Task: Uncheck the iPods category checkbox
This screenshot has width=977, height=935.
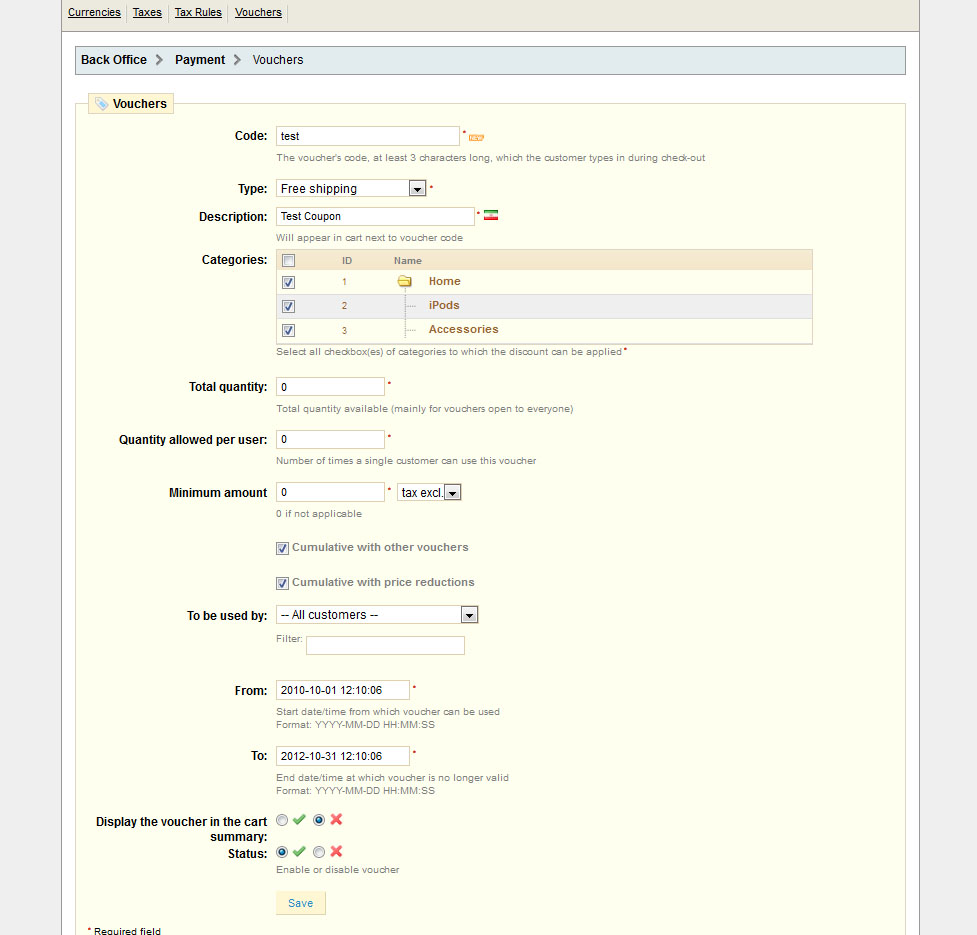Action: 288,306
